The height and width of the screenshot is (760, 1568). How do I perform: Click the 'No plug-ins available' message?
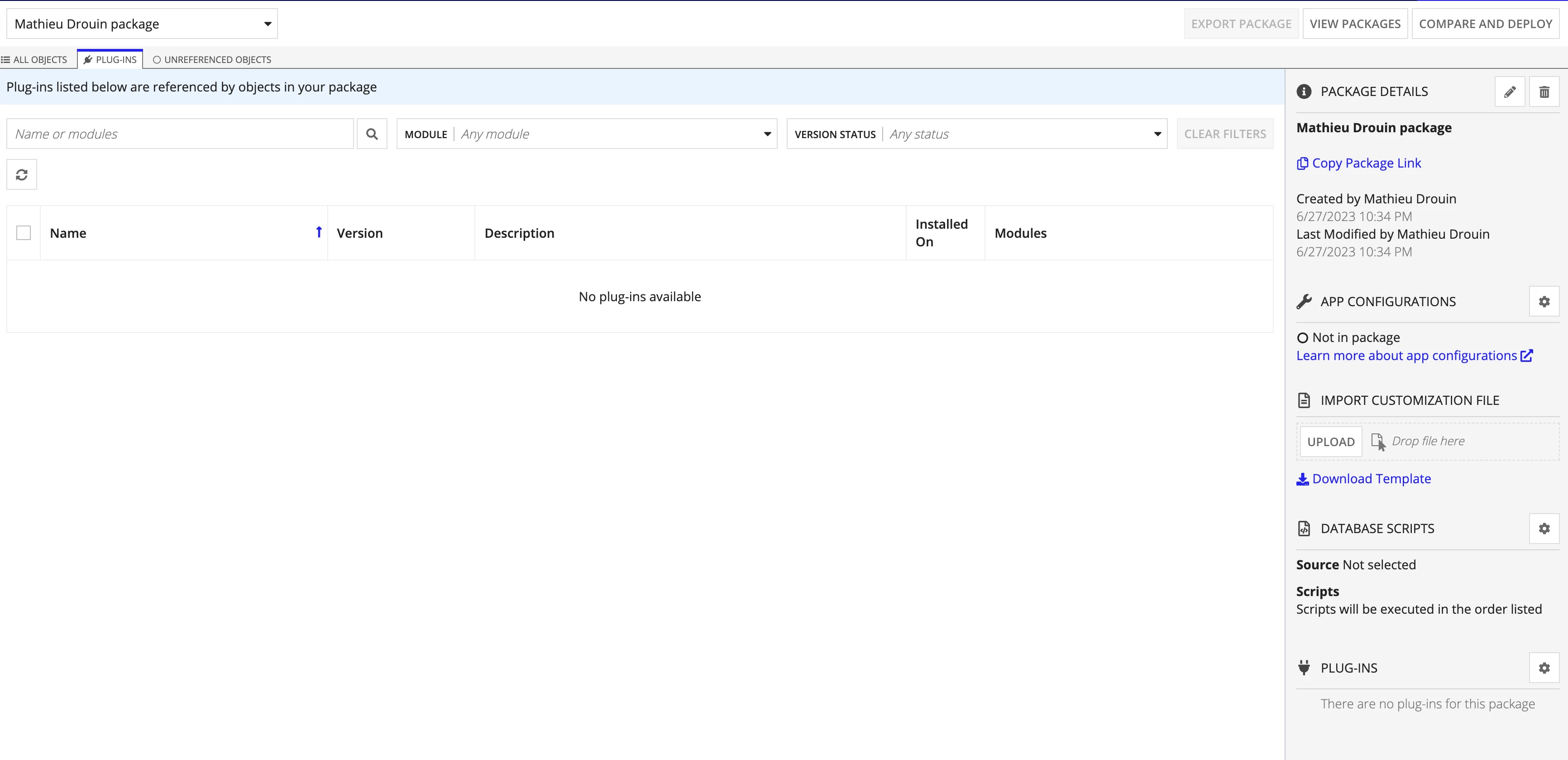(x=640, y=297)
